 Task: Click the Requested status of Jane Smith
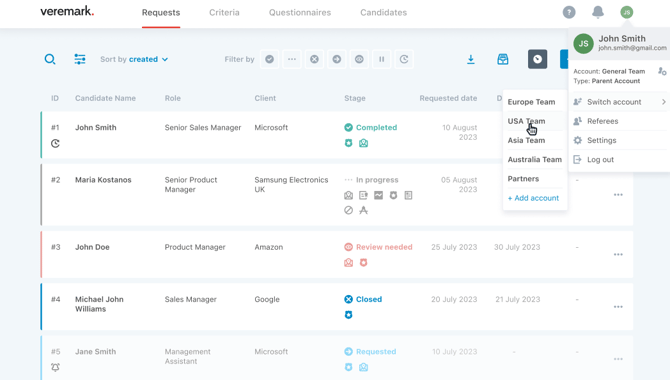click(x=370, y=351)
